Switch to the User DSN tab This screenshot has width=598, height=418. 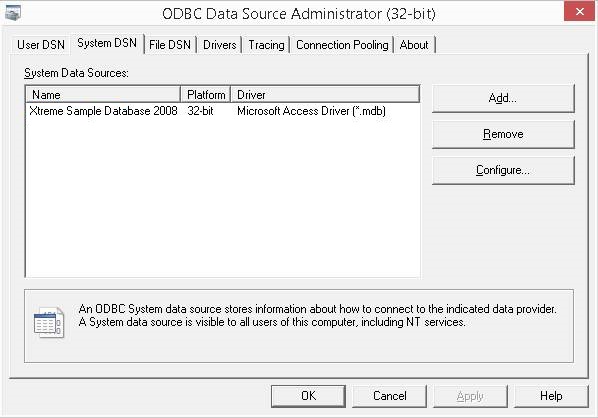point(41,45)
